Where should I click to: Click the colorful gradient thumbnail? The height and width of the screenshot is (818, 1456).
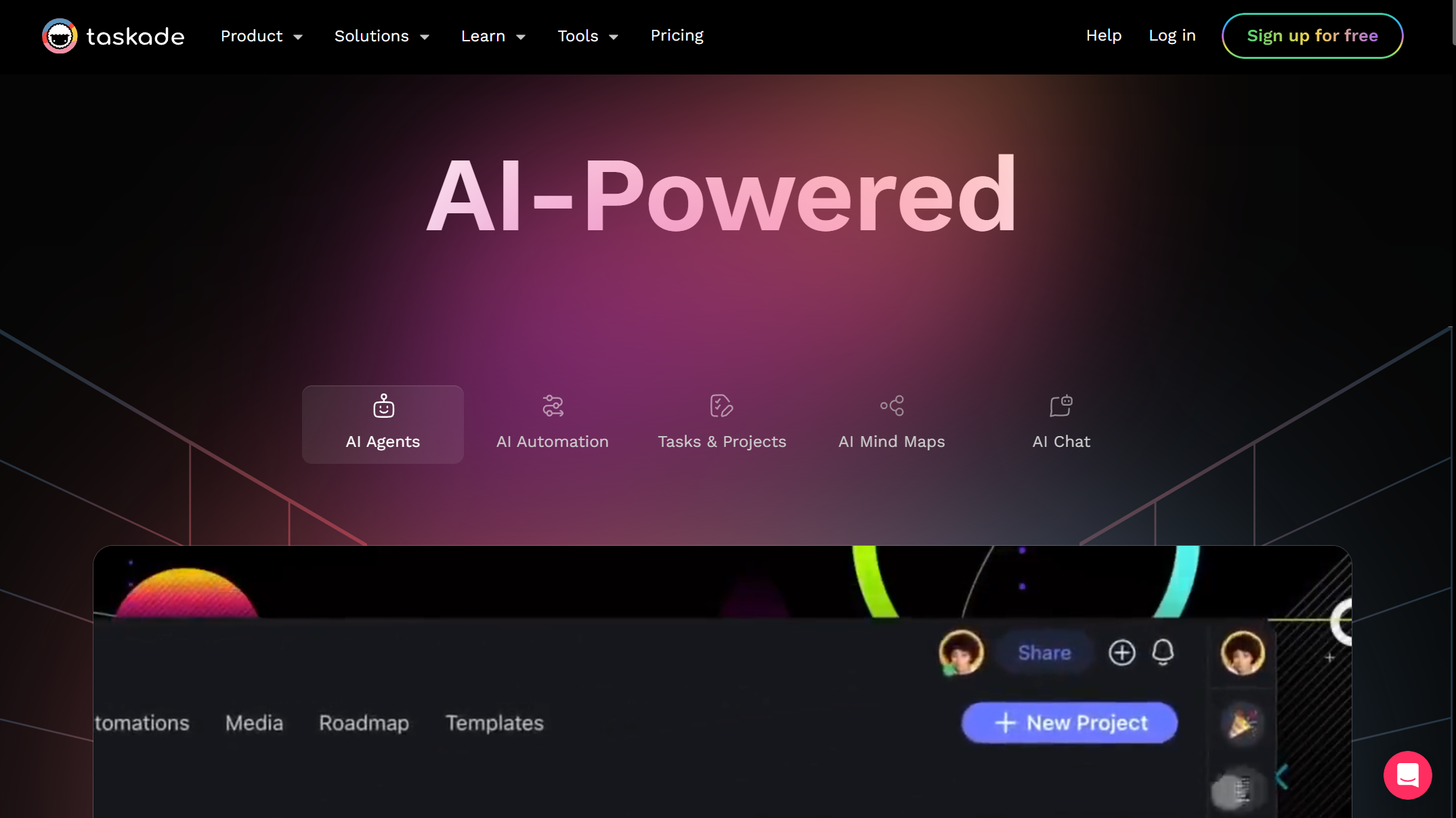click(191, 590)
